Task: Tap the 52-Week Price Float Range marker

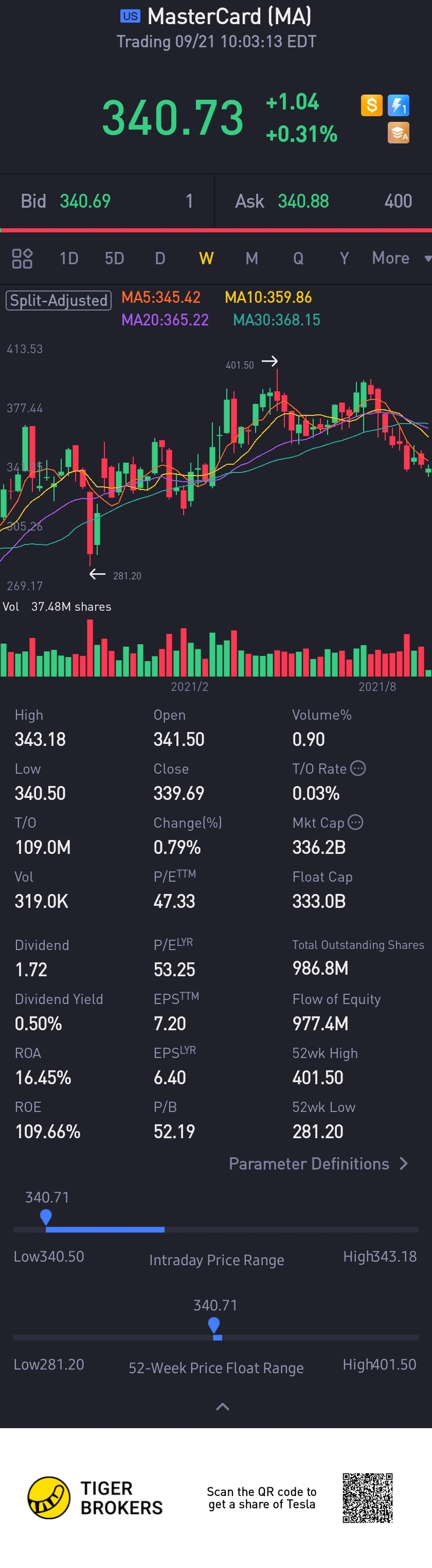Action: pyautogui.click(x=214, y=1324)
